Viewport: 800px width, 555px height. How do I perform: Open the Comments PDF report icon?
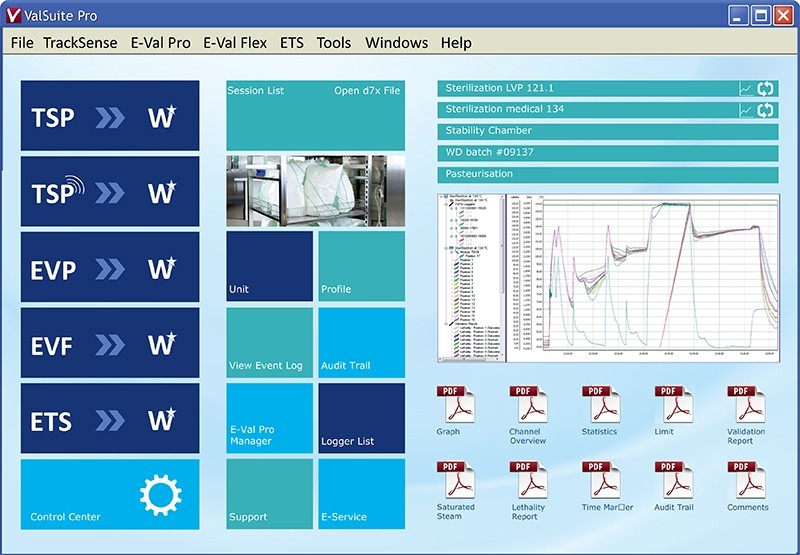click(746, 480)
